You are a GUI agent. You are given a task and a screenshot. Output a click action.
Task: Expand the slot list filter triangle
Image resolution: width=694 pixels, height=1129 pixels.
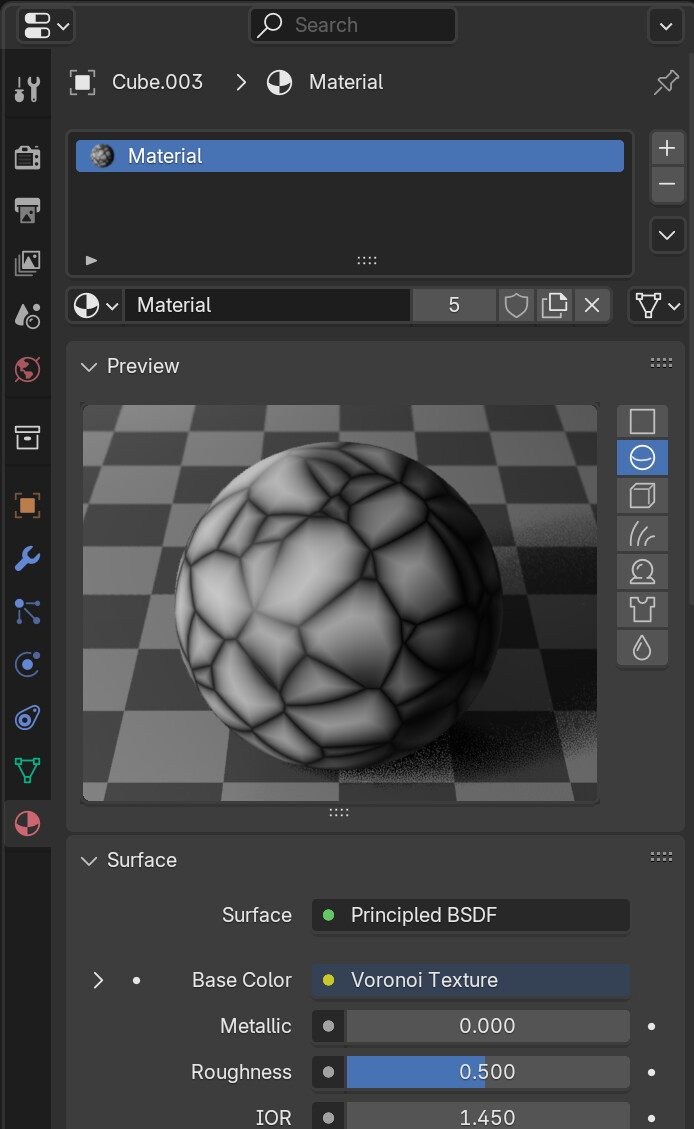click(x=91, y=260)
